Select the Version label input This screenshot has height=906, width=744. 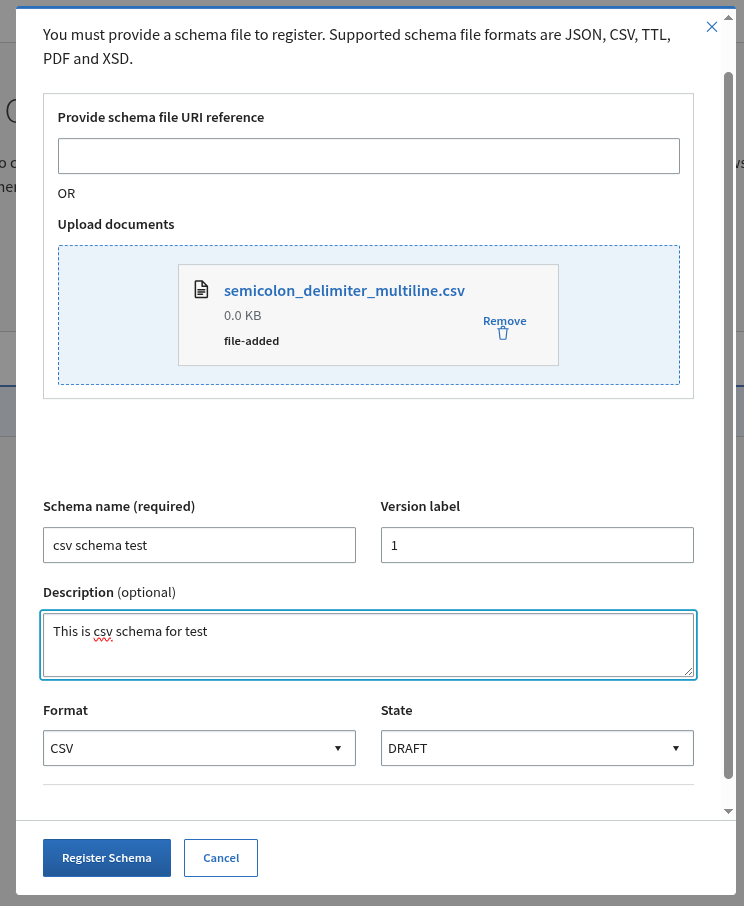537,545
